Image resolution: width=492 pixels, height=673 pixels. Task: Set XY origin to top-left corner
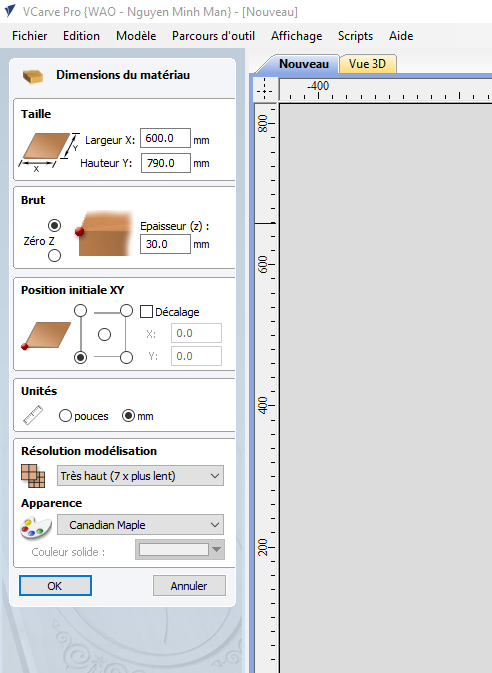point(81,310)
